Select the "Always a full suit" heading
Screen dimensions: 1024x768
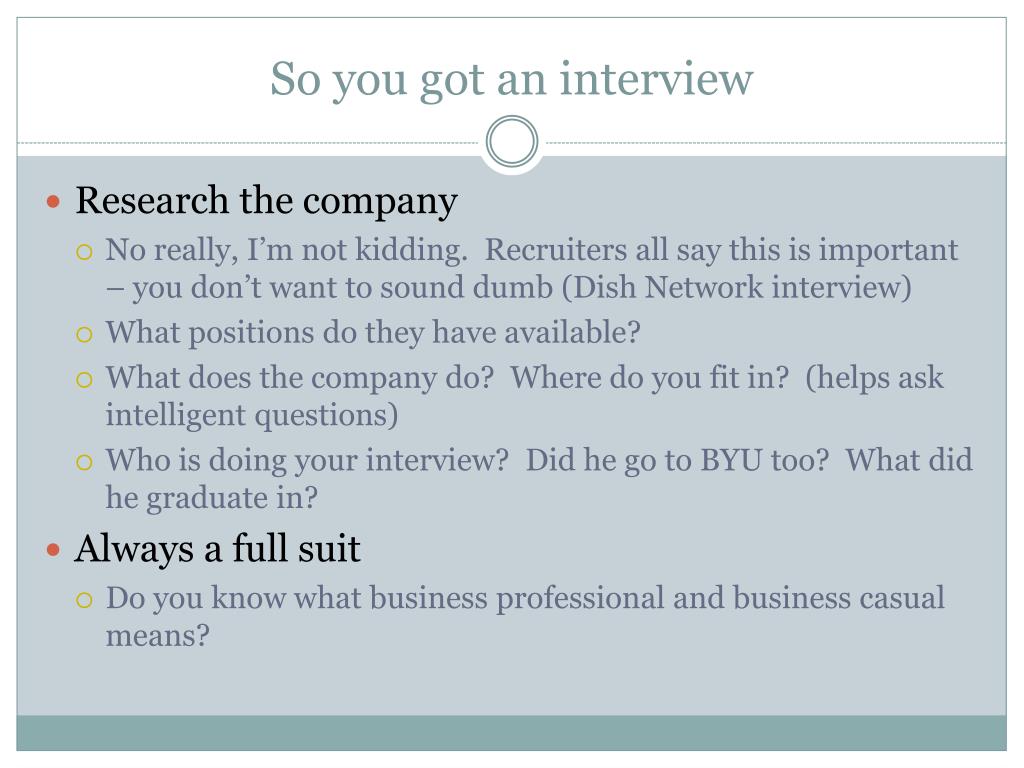(x=217, y=549)
